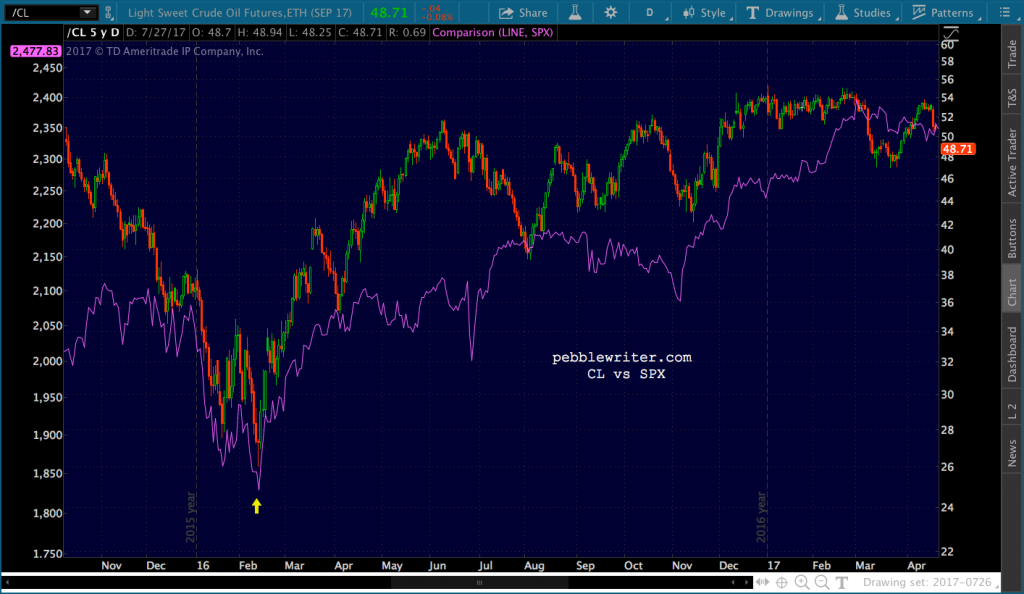Image resolution: width=1024 pixels, height=594 pixels.
Task: Click the O: 48.7 open value
Action: (212, 32)
